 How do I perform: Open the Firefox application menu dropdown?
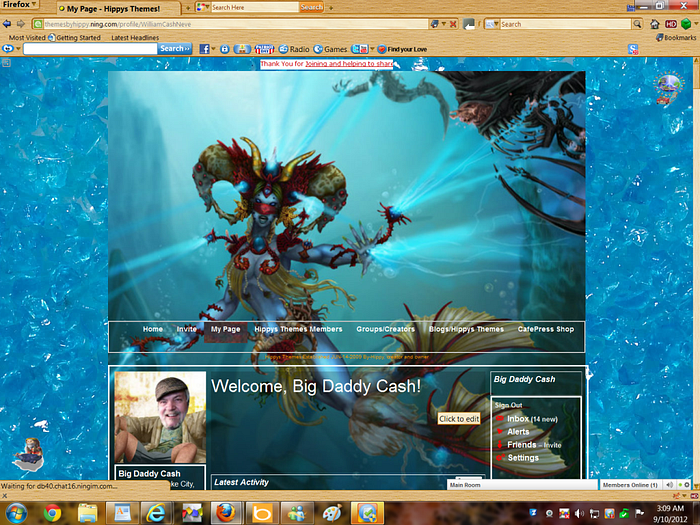(22, 5)
